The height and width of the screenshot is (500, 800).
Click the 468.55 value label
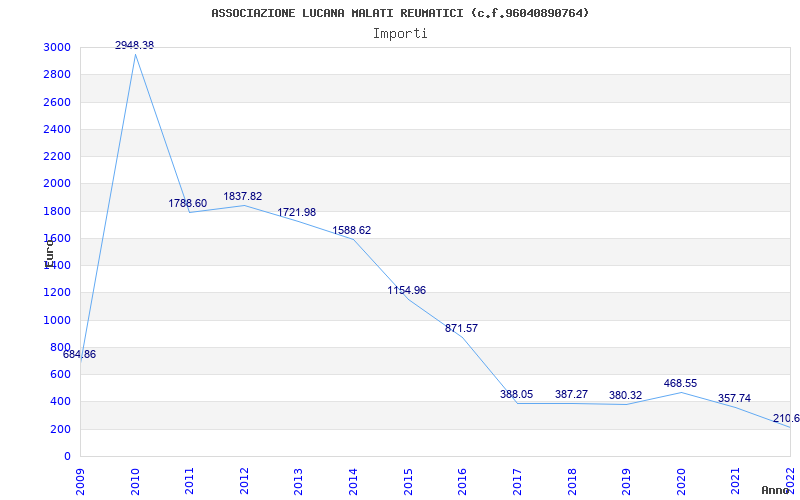point(680,384)
